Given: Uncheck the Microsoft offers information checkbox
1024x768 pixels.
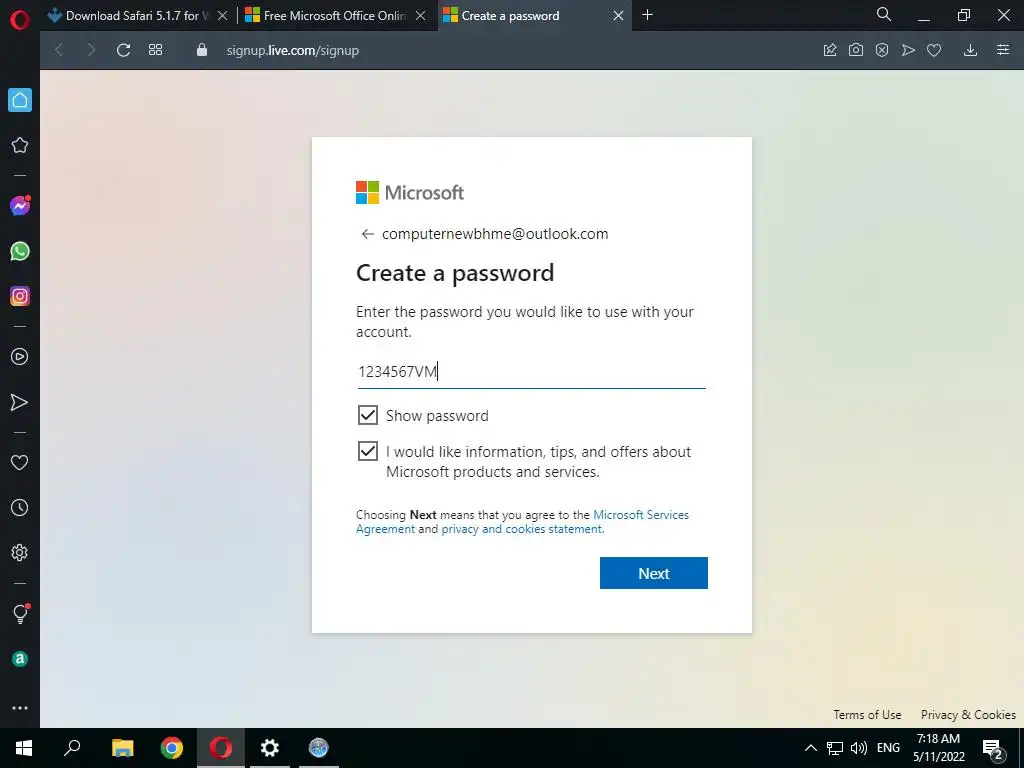Looking at the screenshot, I should point(368,451).
